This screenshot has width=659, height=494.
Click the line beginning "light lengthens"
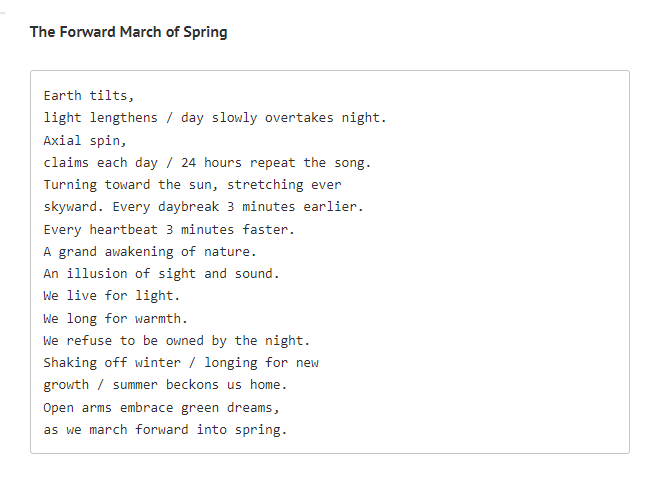coord(214,118)
